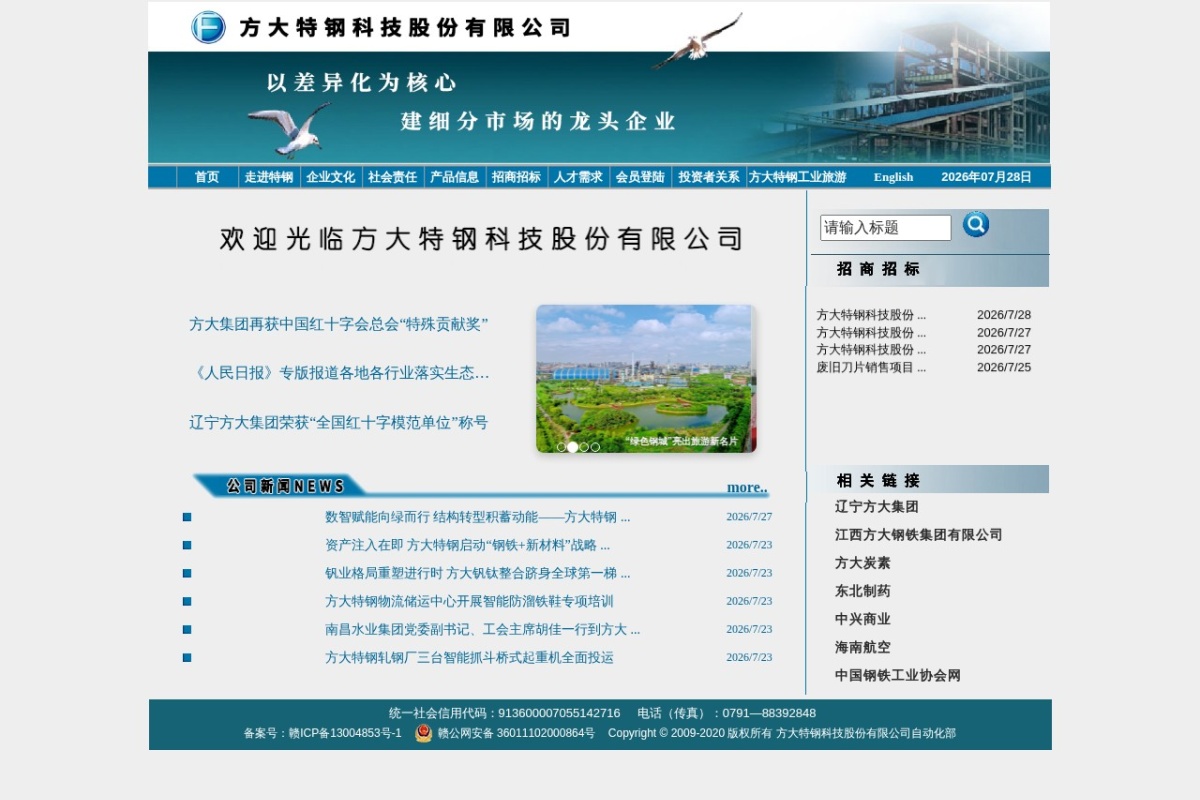Click the 招商招标 sidebar heading
The height and width of the screenshot is (800, 1200).
878,269
